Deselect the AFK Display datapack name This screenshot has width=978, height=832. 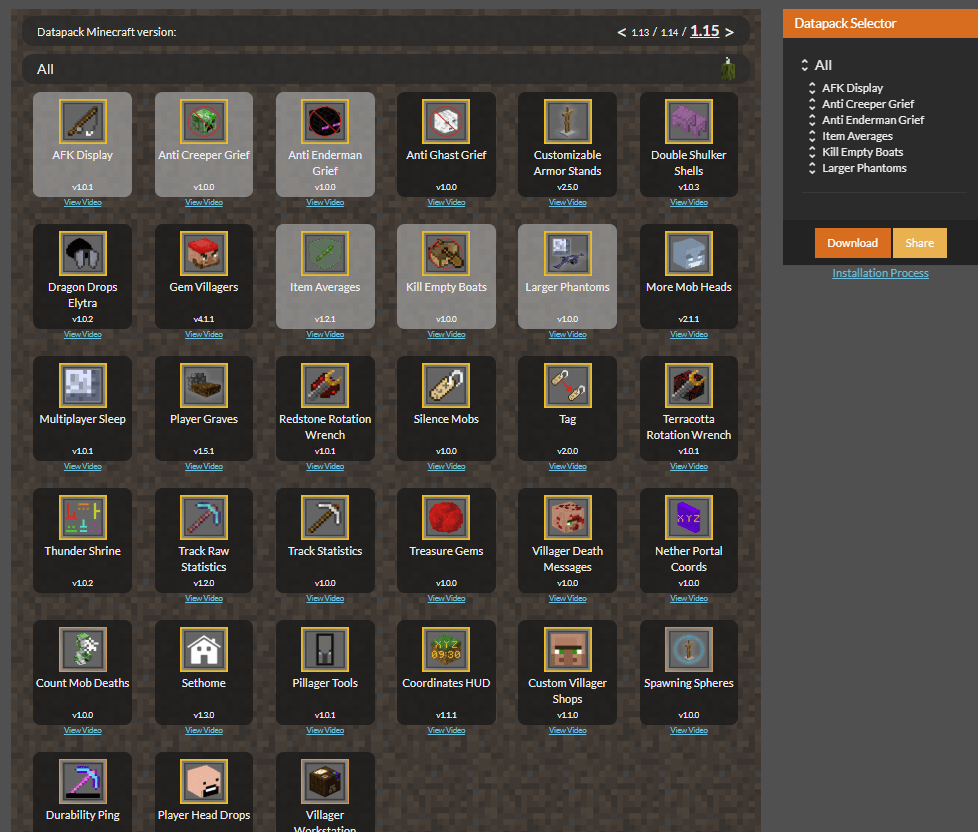(82, 155)
